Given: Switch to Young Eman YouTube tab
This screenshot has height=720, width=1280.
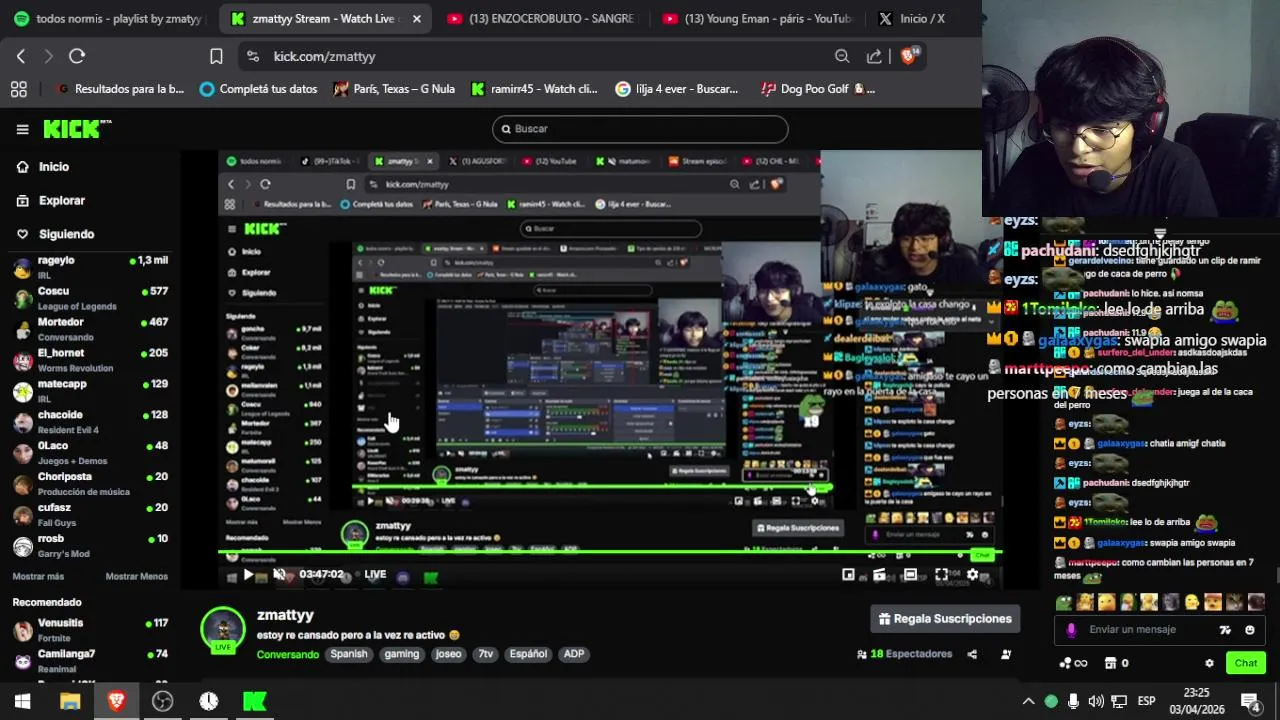Looking at the screenshot, I should point(757,18).
